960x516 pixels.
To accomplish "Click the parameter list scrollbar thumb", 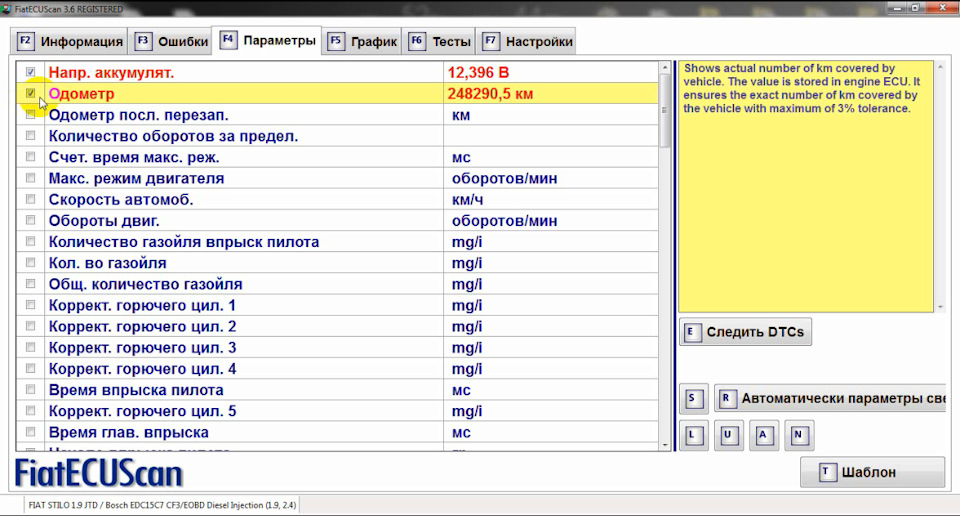I will [x=665, y=110].
